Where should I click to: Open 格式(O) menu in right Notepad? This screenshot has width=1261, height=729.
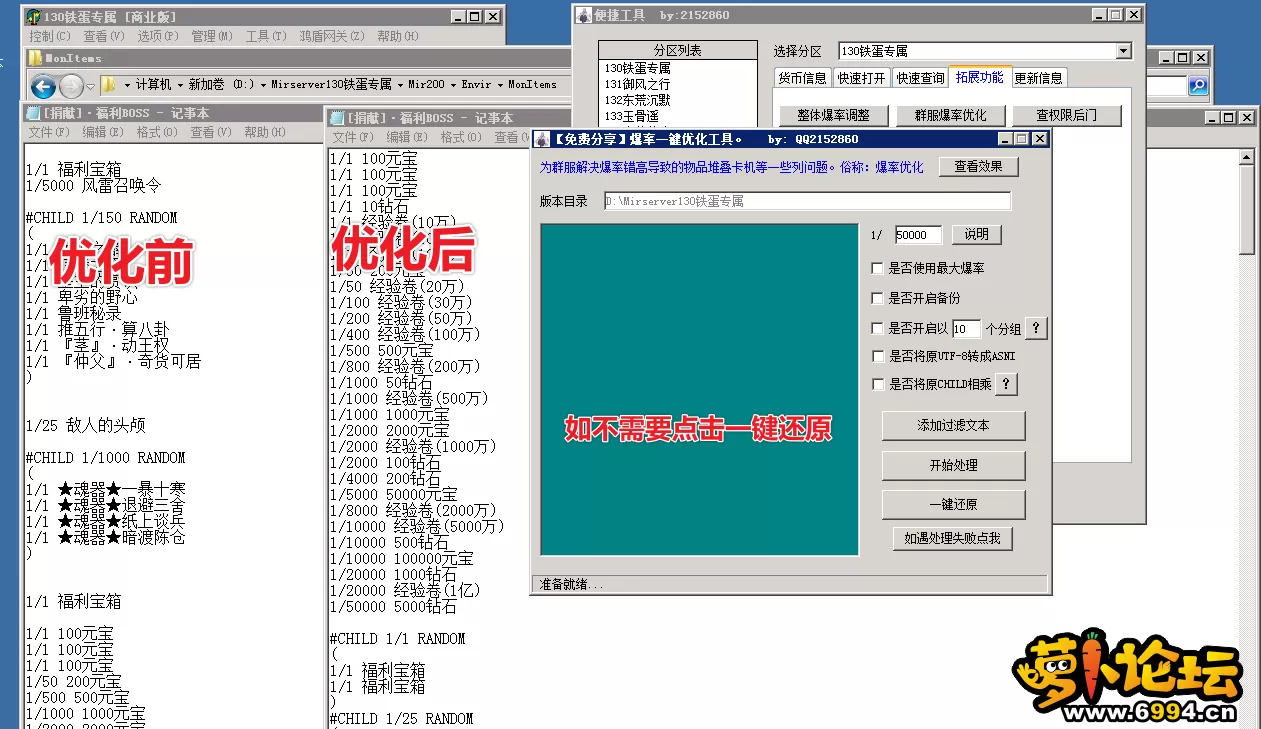pyautogui.click(x=461, y=137)
